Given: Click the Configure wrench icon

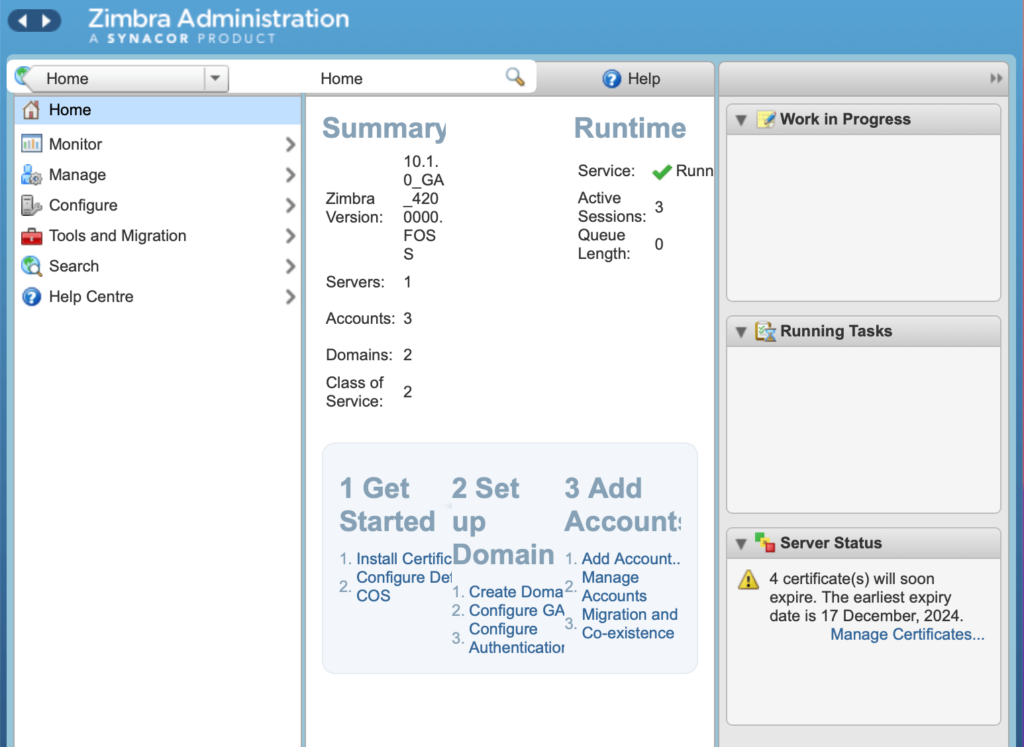Looking at the screenshot, I should pyautogui.click(x=31, y=205).
